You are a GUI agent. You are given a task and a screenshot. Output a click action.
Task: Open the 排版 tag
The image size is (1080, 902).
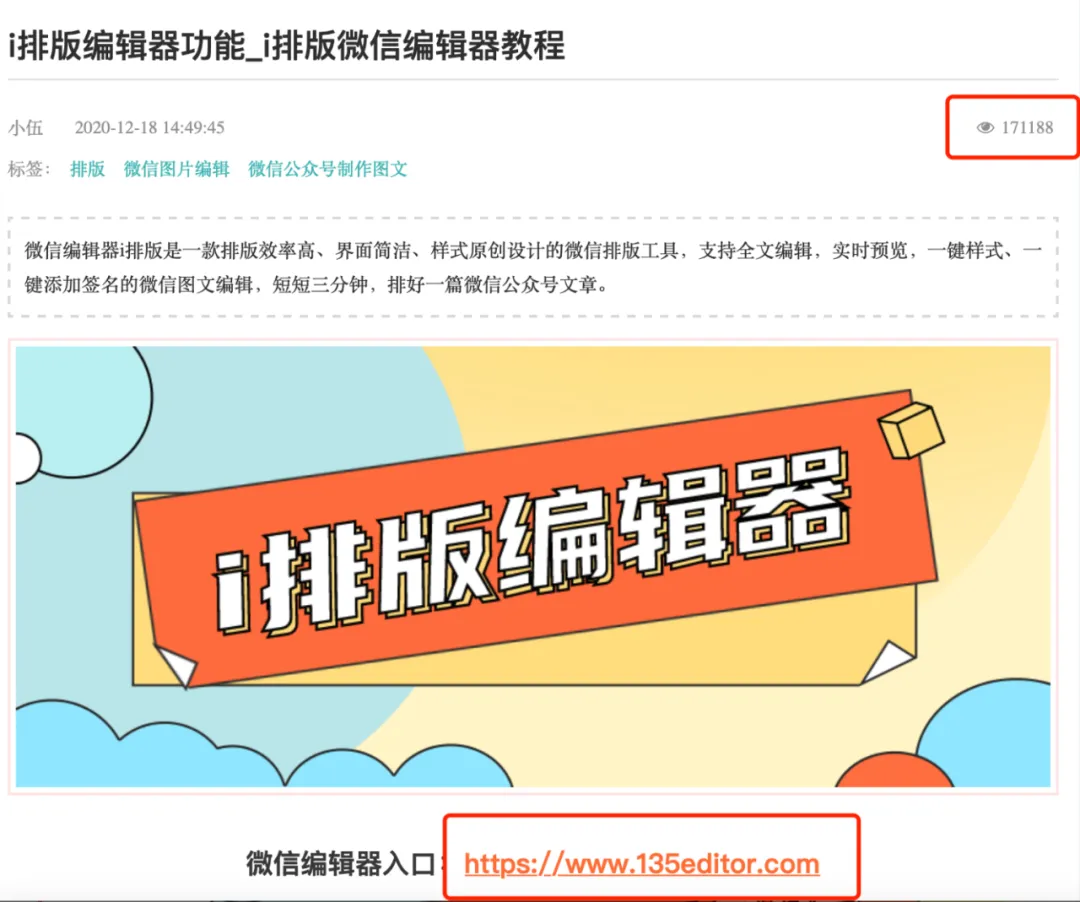coord(87,169)
